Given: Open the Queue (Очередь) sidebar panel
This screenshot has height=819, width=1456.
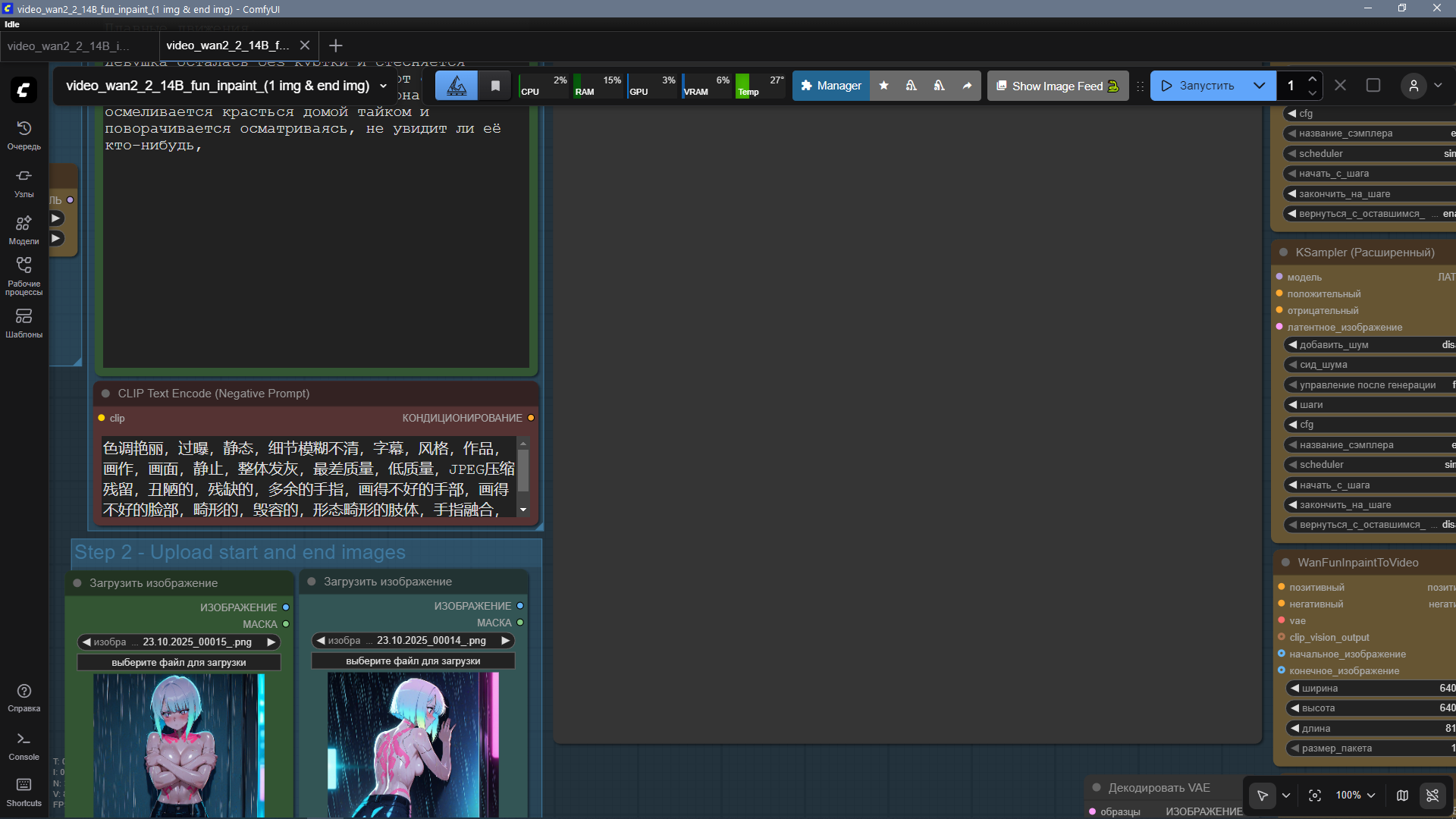Looking at the screenshot, I should pyautogui.click(x=24, y=134).
